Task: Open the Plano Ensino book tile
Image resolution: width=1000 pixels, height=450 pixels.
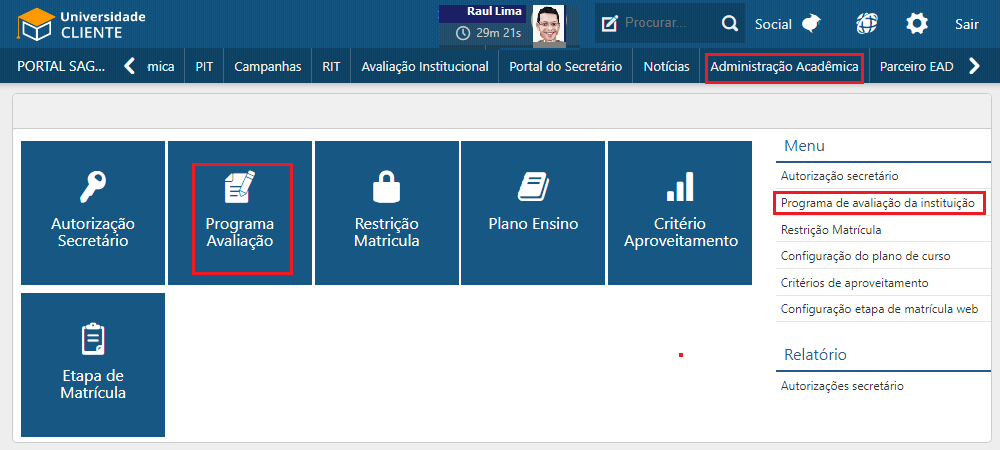Action: [533, 213]
